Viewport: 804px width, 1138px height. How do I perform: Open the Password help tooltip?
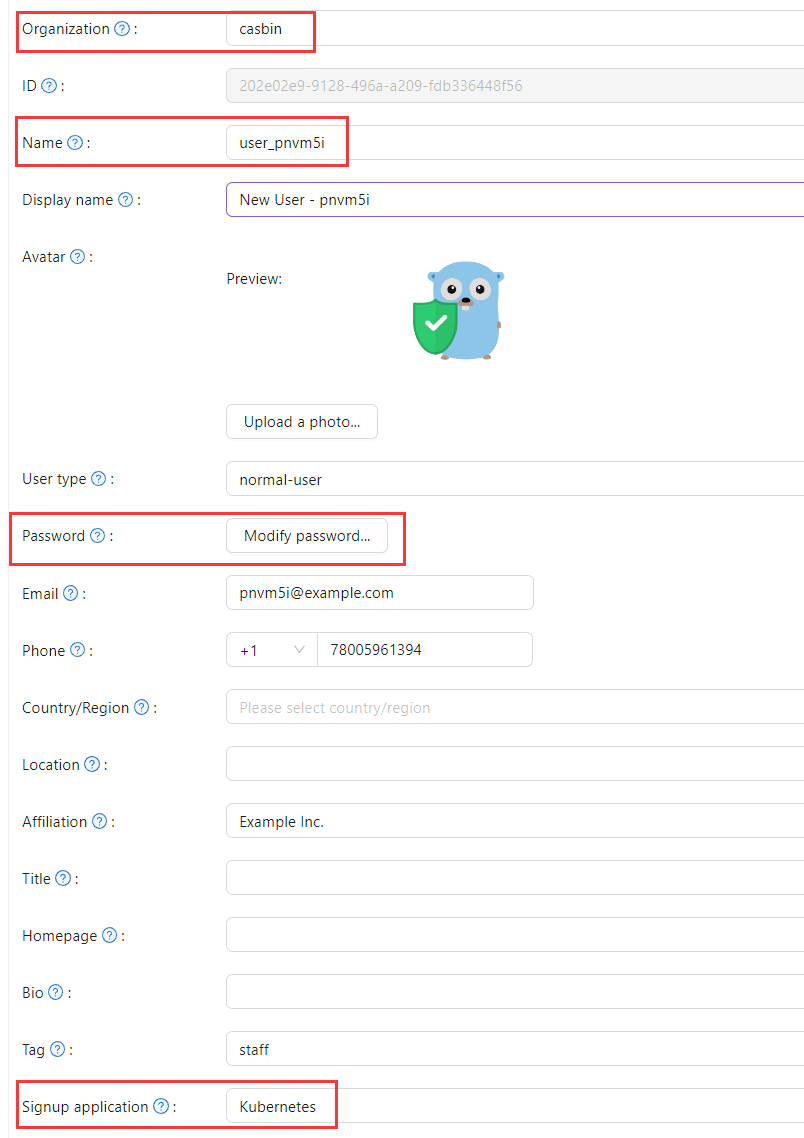(97, 535)
